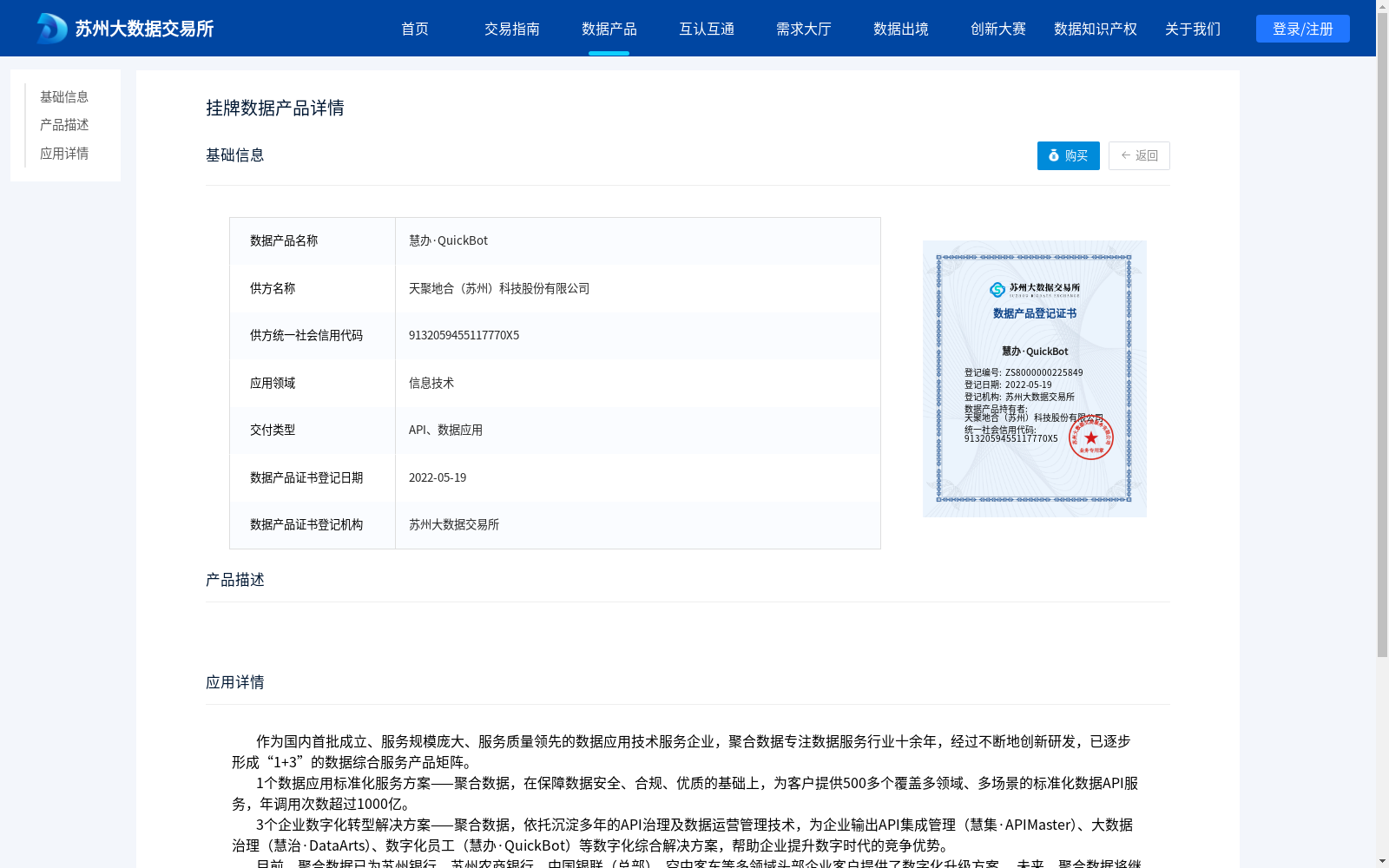Click the delivery type value API、数据应用

pyautogui.click(x=445, y=430)
